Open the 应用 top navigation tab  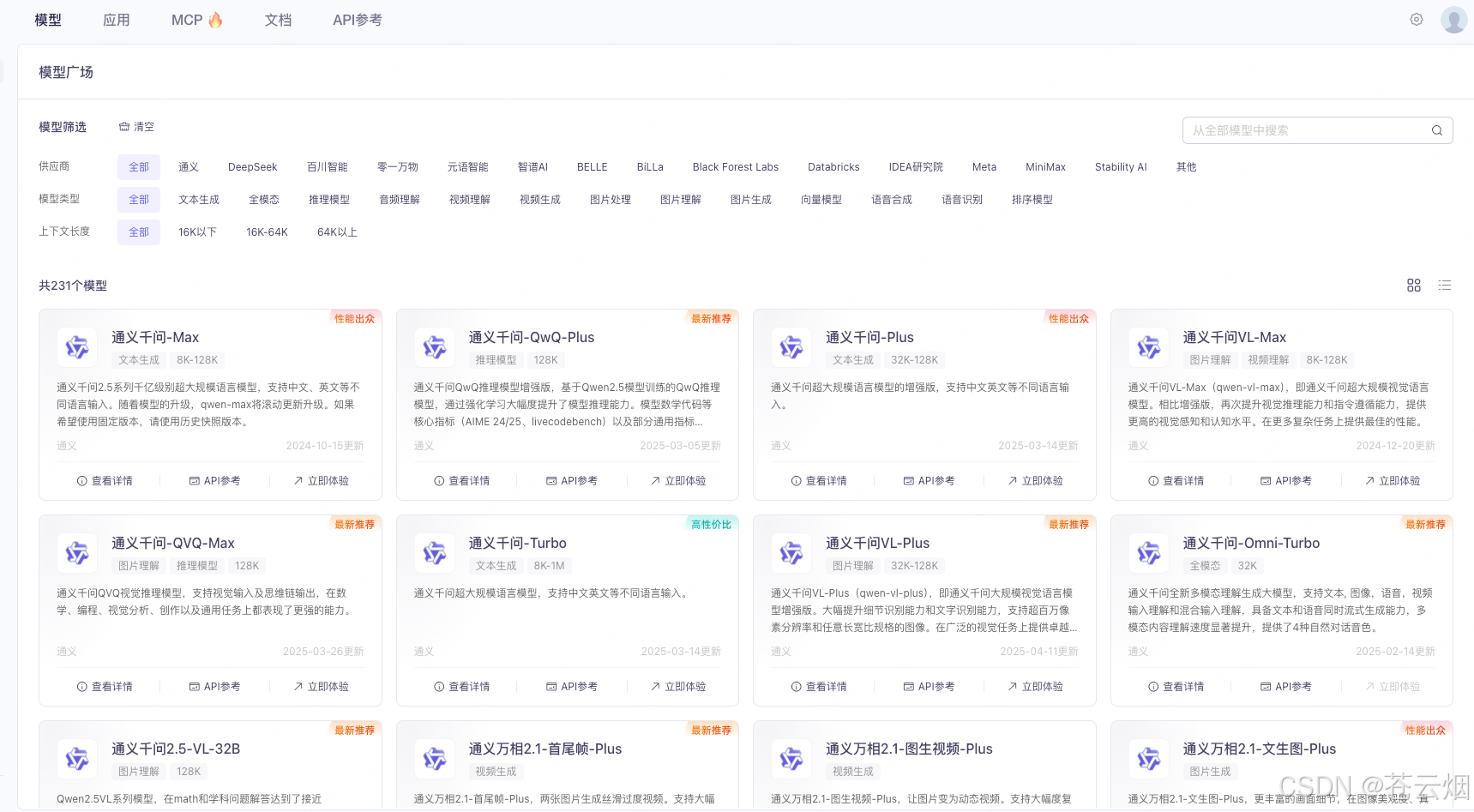click(x=117, y=20)
